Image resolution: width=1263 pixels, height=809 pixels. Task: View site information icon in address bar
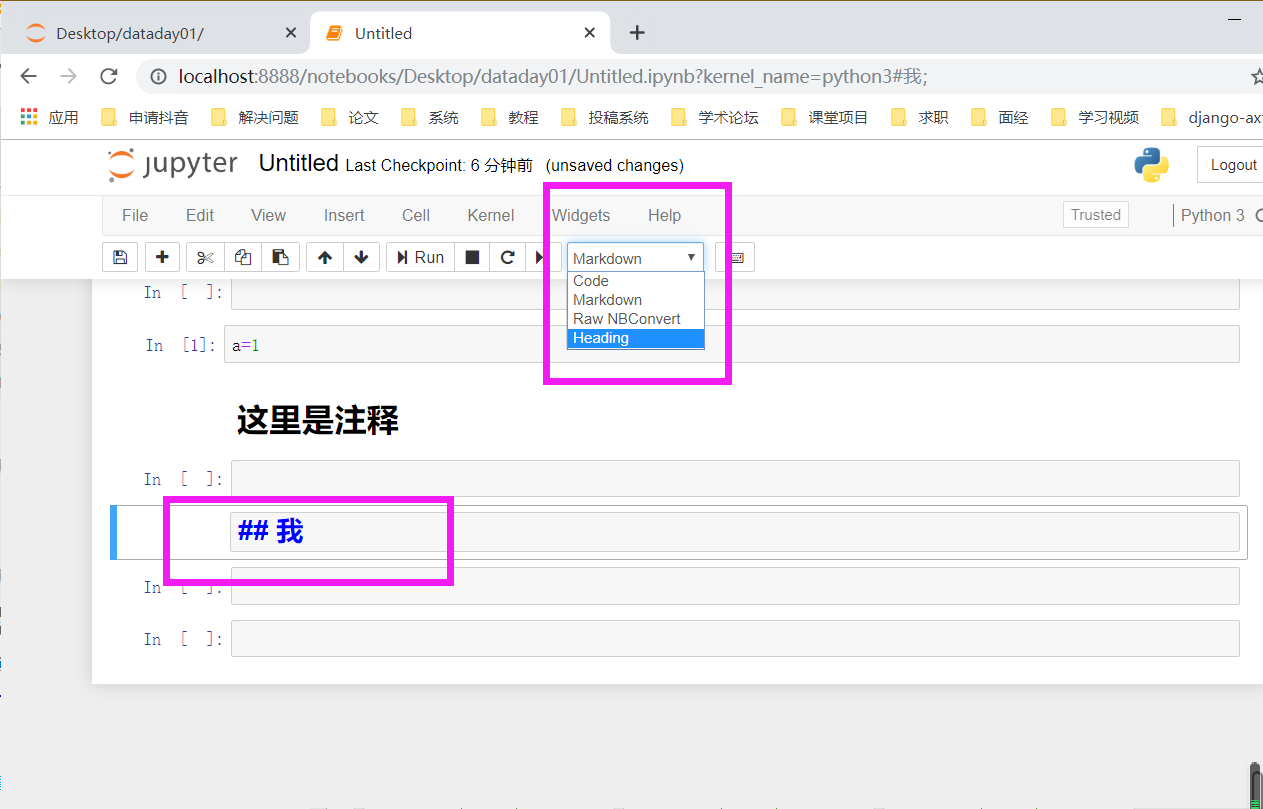pos(158,76)
